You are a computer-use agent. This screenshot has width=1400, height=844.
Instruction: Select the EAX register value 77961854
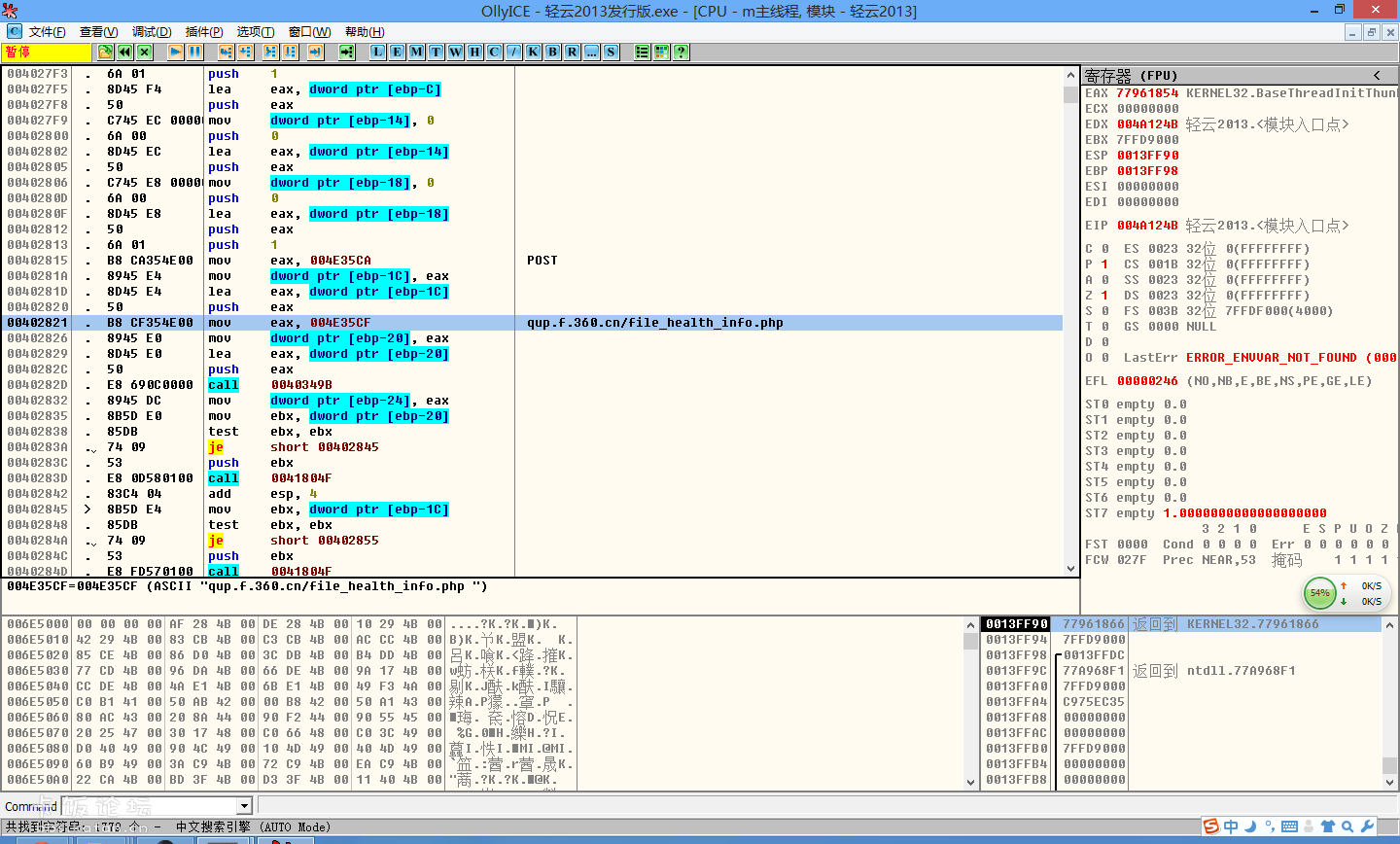coord(1147,93)
